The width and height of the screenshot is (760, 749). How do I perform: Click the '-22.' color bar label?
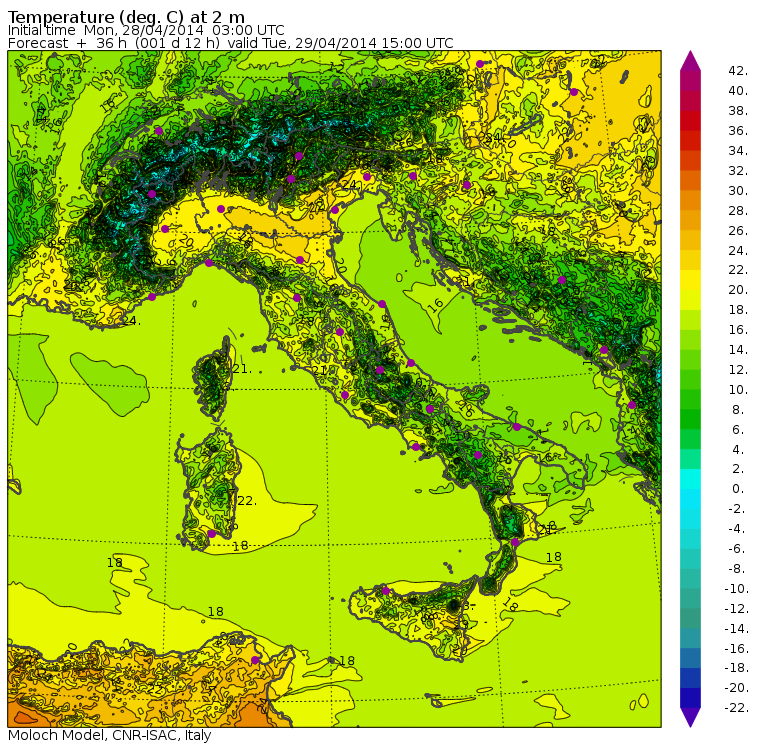[736, 708]
